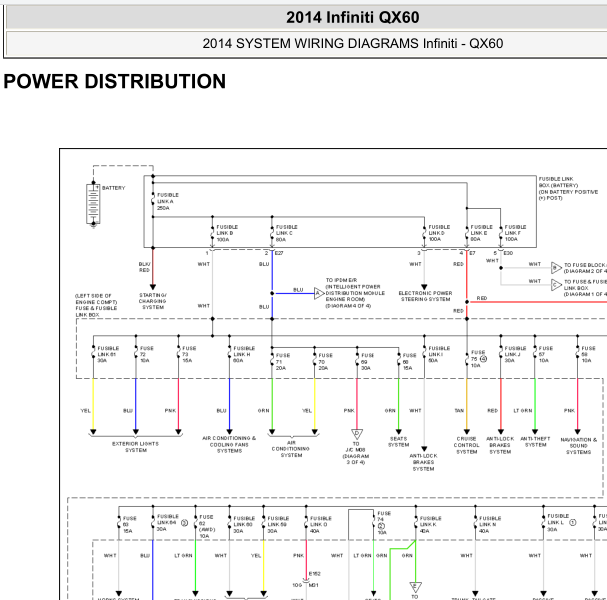607x600 pixels.
Task: Select the Navigation & Sound Systems label
Action: click(578, 446)
